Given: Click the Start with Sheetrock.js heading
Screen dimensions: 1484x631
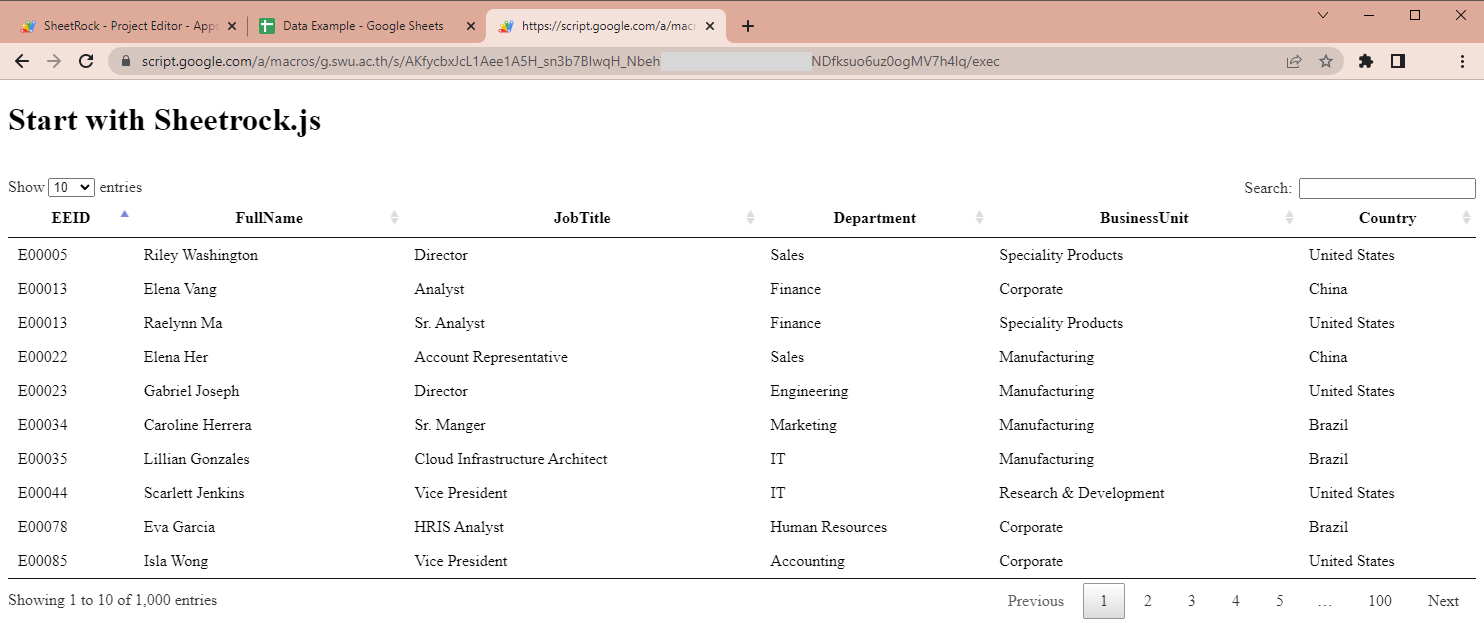Looking at the screenshot, I should pyautogui.click(x=164, y=120).
